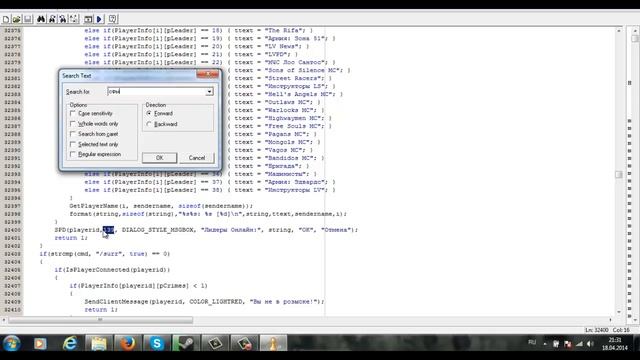Click the Save file toolbar icon
This screenshot has height=360, width=640.
click(28, 19)
